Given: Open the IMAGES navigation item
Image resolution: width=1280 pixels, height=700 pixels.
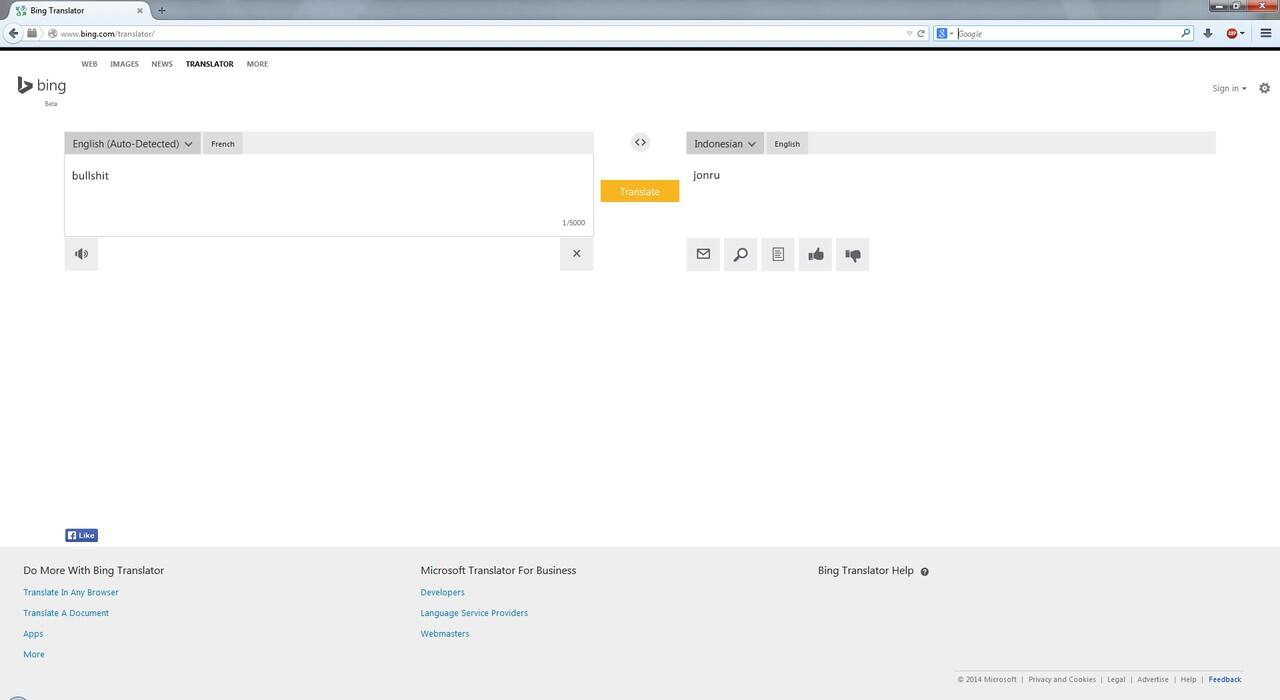Looking at the screenshot, I should click(124, 64).
